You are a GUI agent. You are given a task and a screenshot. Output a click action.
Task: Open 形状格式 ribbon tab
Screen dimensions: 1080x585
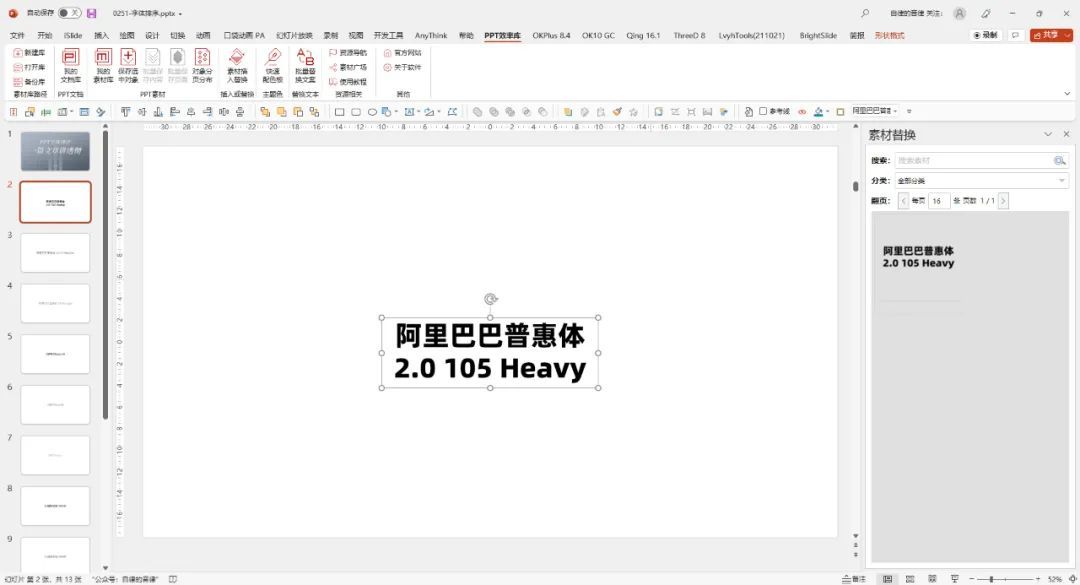pyautogui.click(x=889, y=35)
